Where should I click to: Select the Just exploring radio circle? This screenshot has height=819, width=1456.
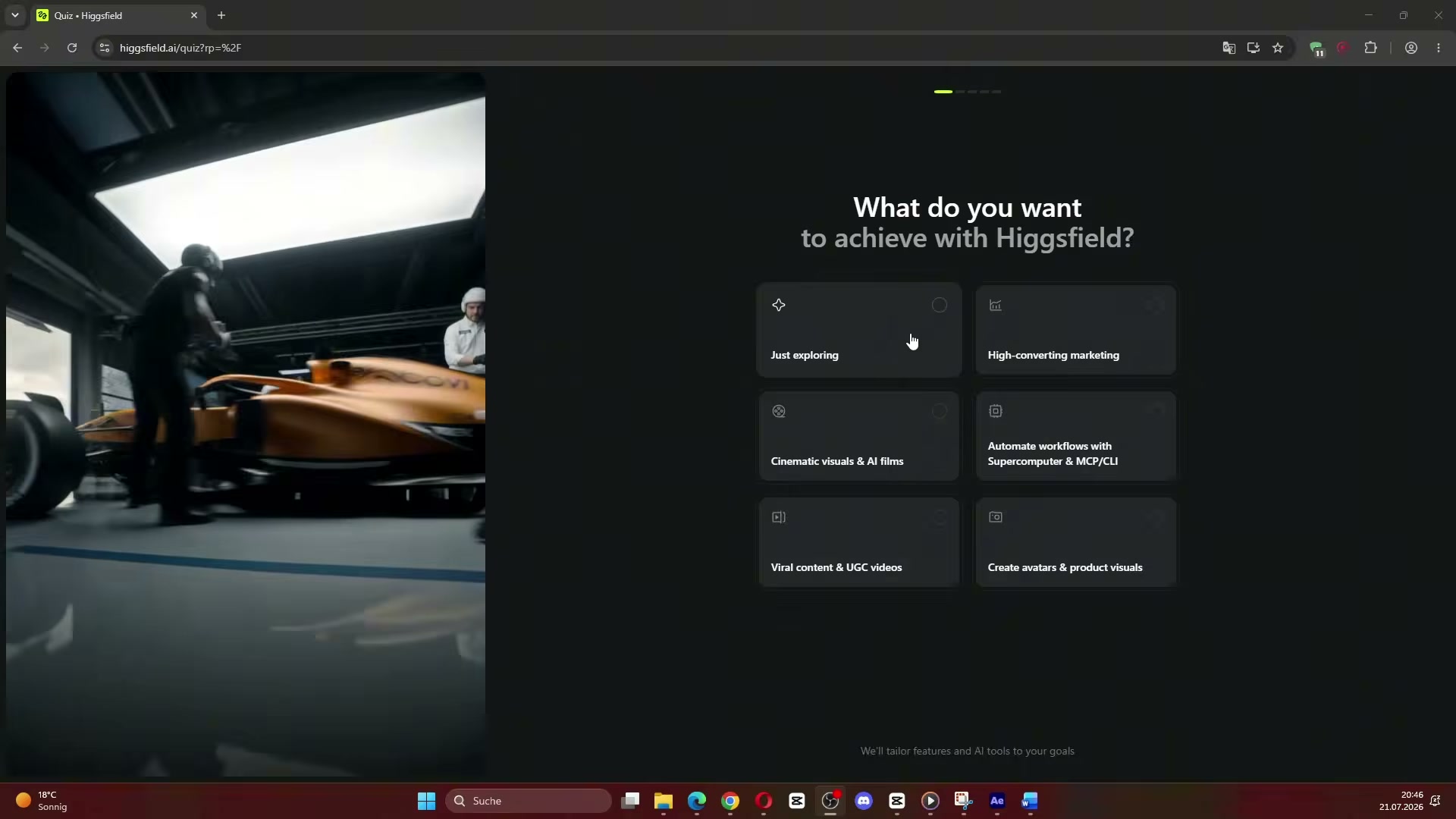[x=940, y=305]
